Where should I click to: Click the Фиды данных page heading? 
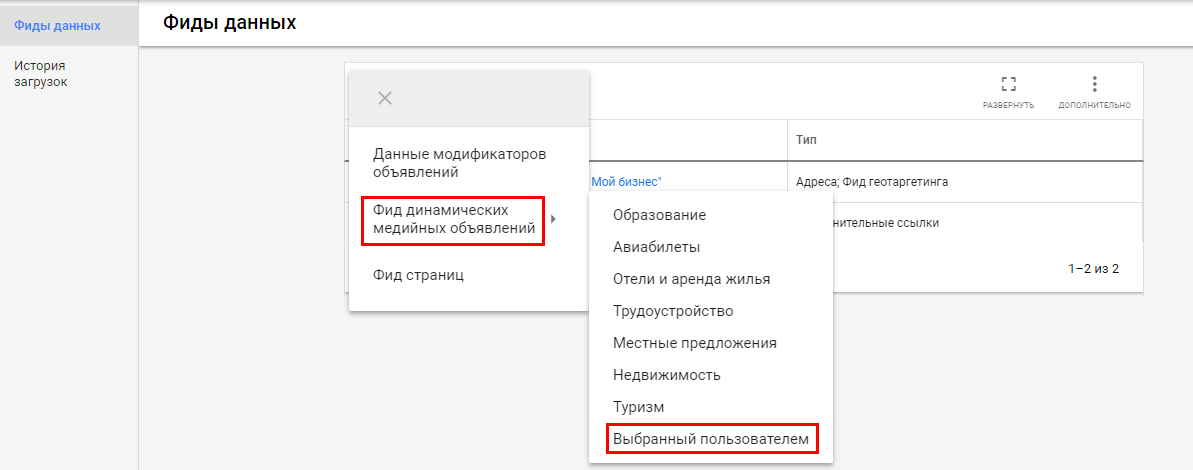click(229, 23)
